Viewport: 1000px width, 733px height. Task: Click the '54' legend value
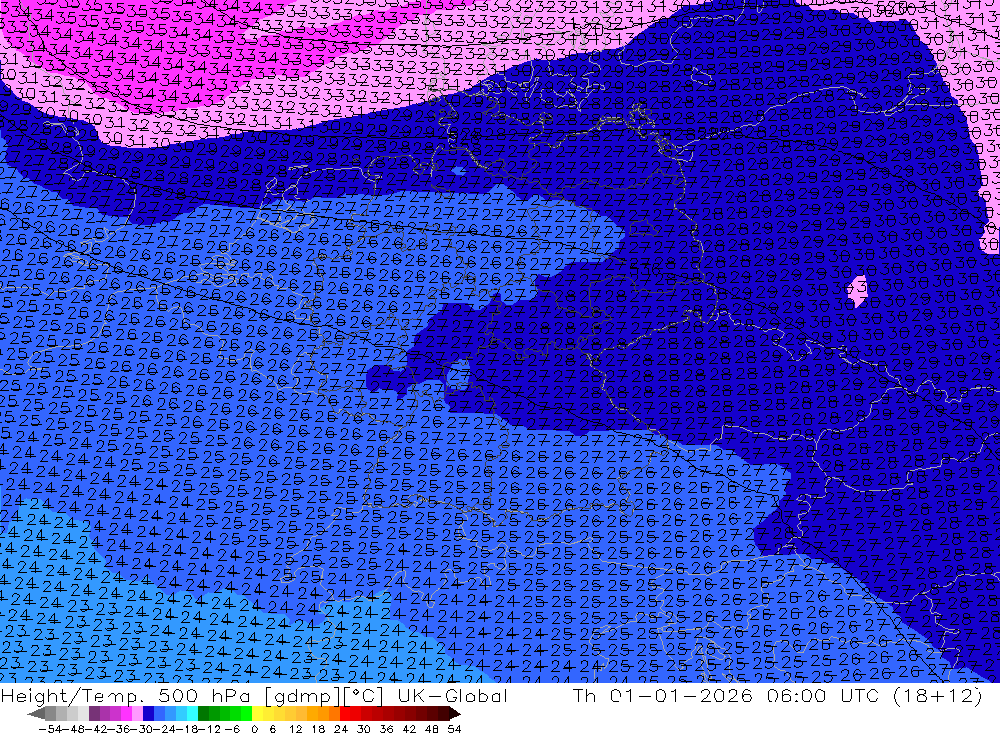tap(454, 729)
